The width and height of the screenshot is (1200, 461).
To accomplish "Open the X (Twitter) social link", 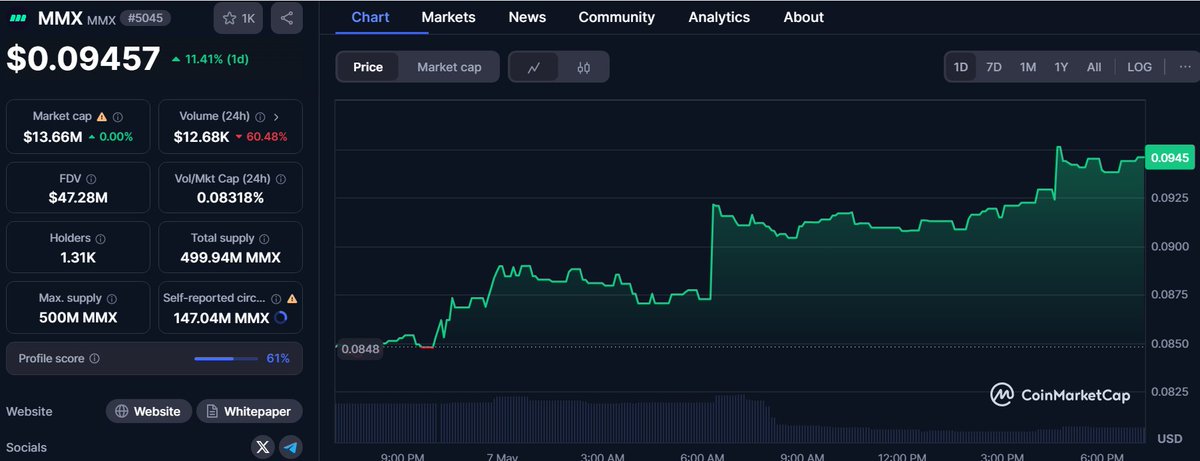I will pos(262,447).
